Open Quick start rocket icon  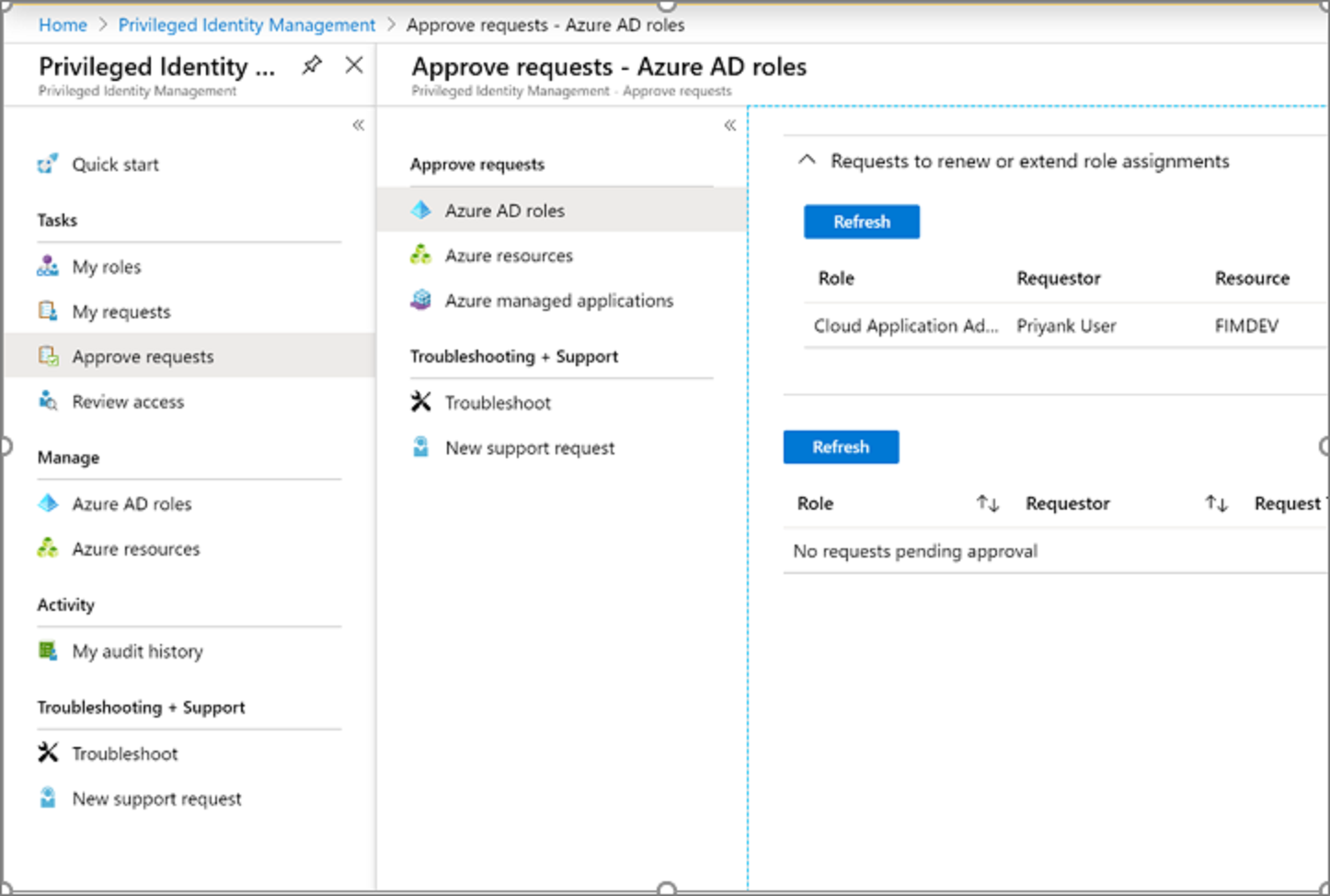(48, 165)
